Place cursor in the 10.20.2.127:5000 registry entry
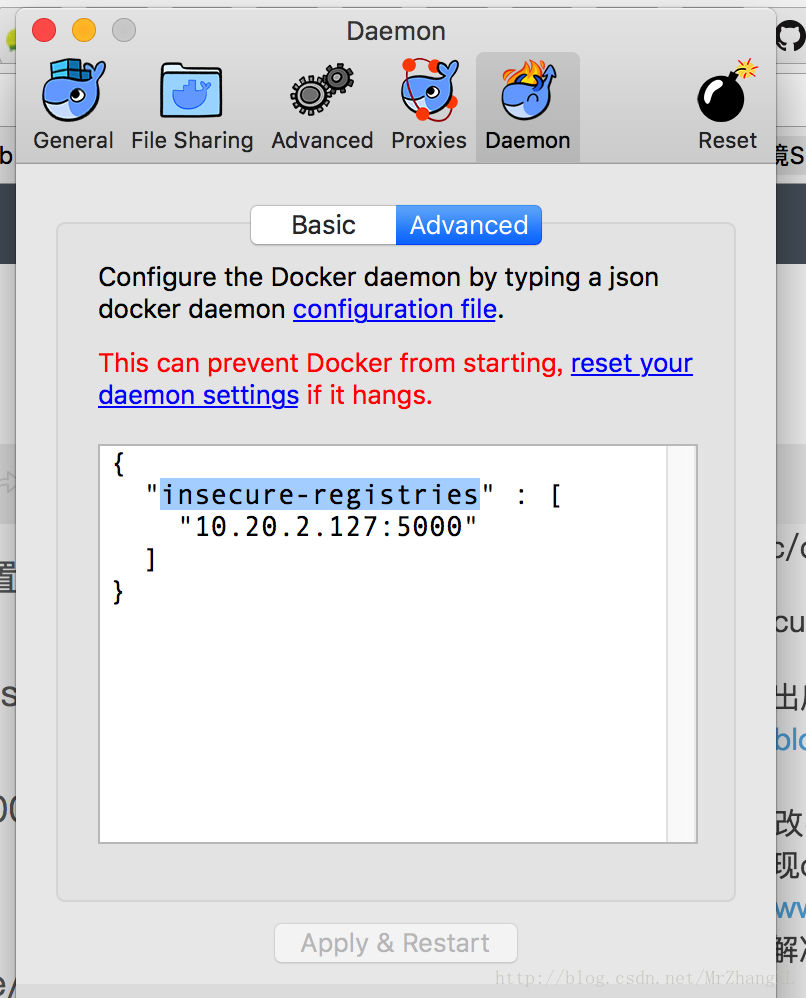 tap(328, 526)
